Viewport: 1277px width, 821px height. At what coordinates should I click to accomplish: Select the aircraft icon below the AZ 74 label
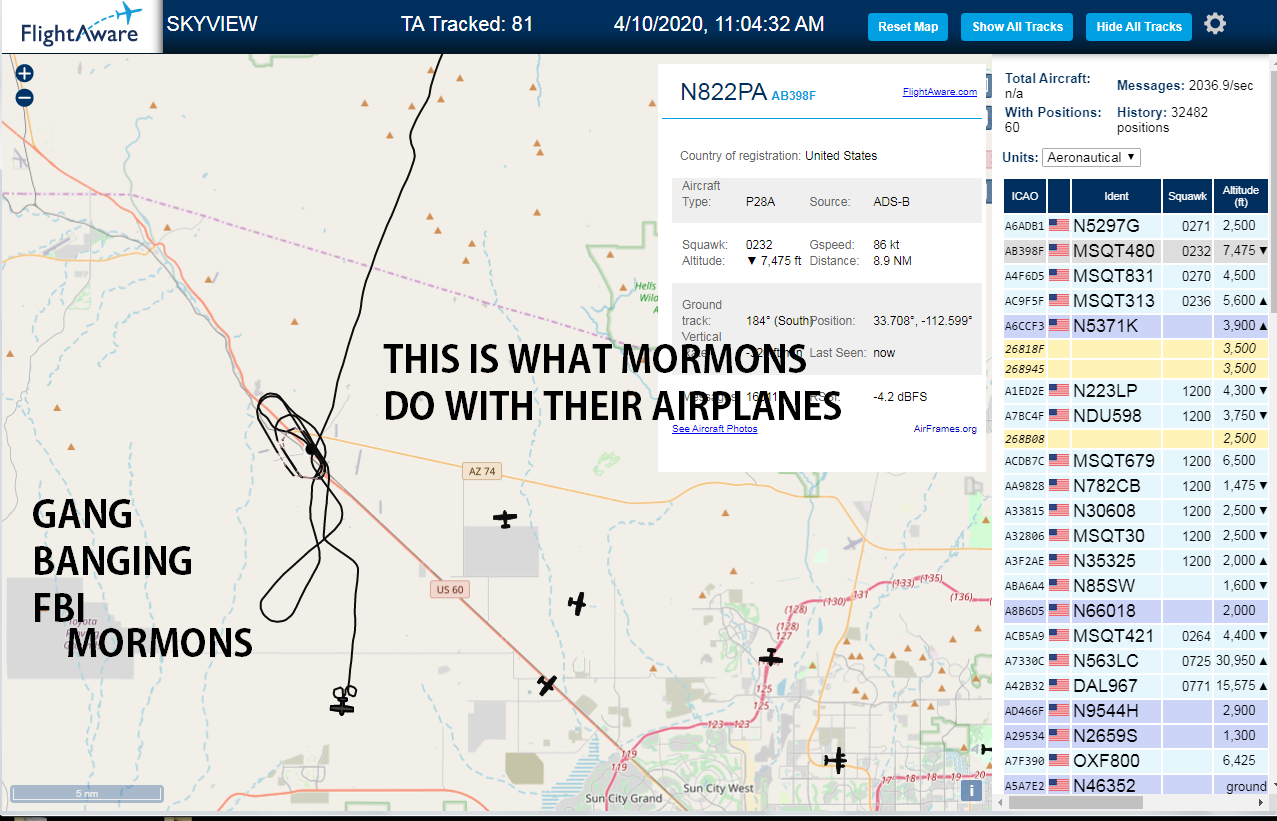tap(506, 519)
